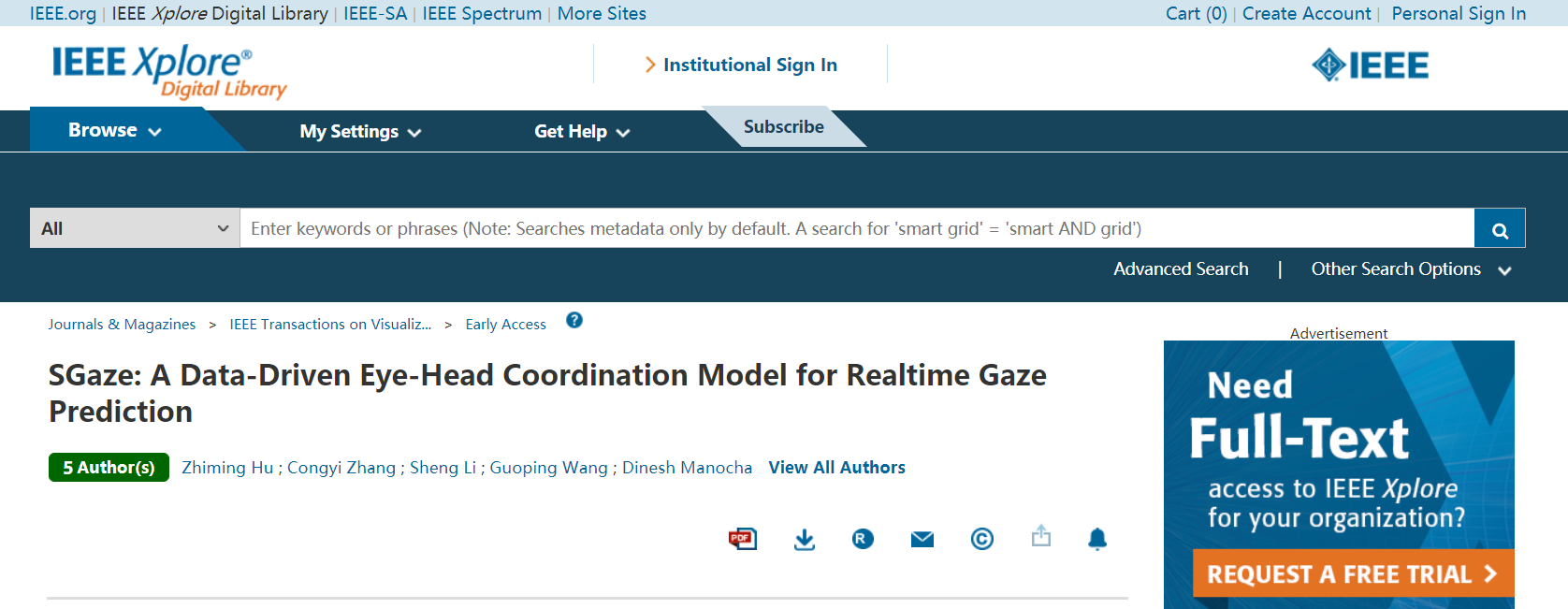Click View All Authors link
The width and height of the screenshot is (1568, 609).
[836, 468]
